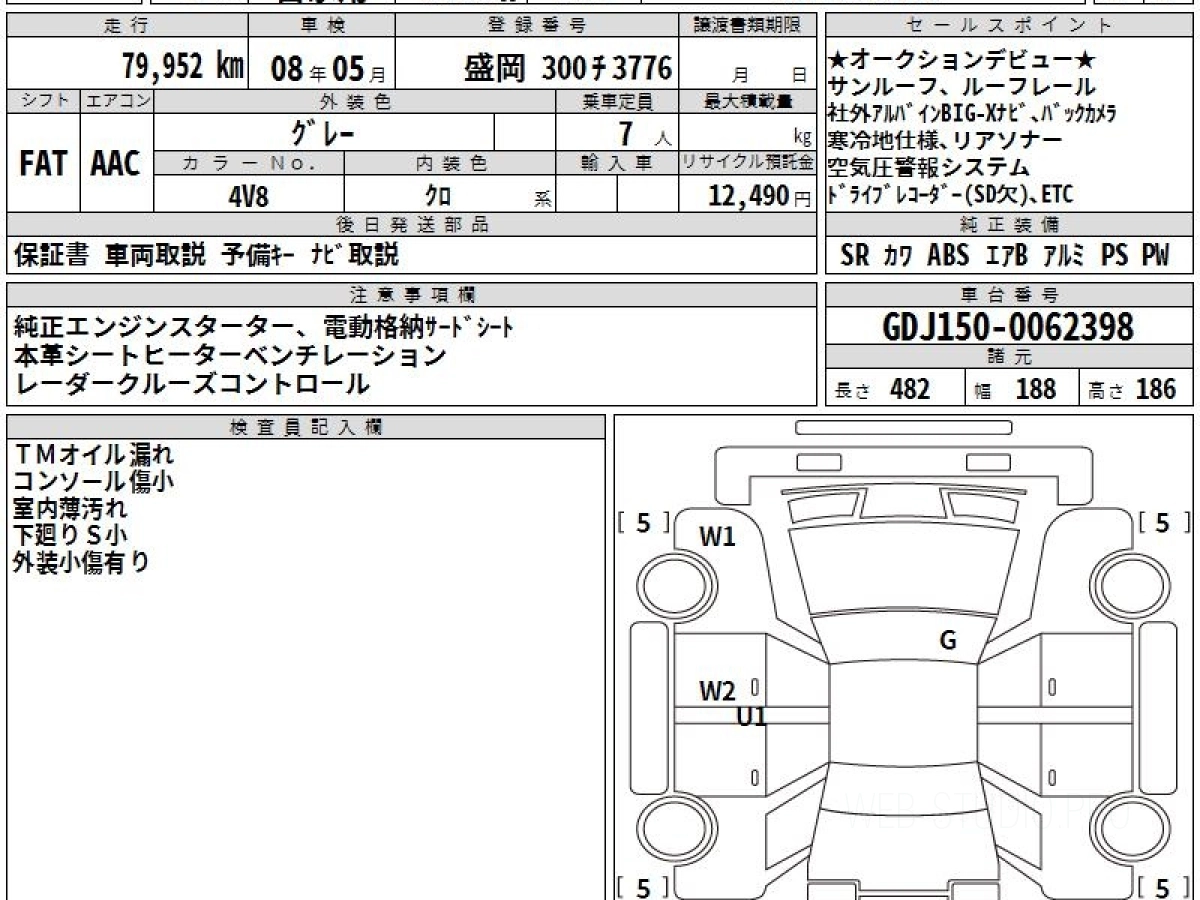Select the FAT shift value

point(42,164)
